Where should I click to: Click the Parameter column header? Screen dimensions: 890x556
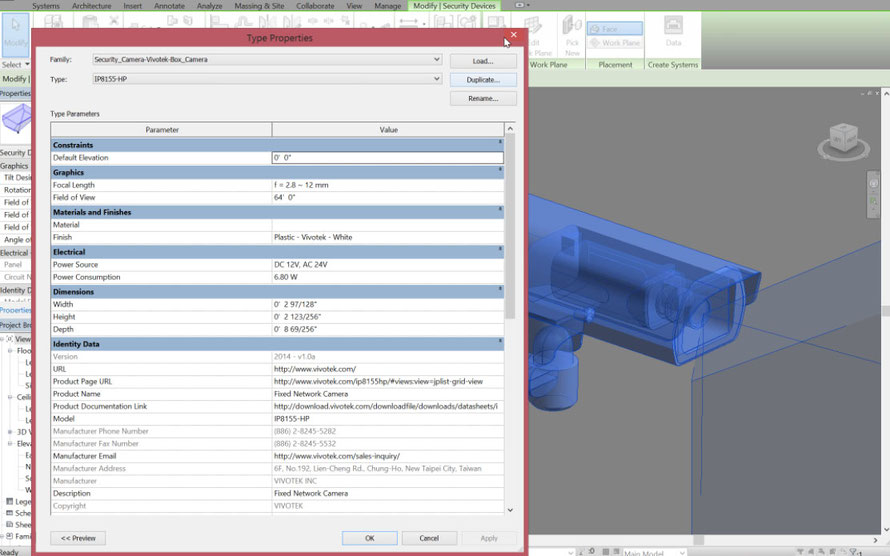tap(161, 129)
